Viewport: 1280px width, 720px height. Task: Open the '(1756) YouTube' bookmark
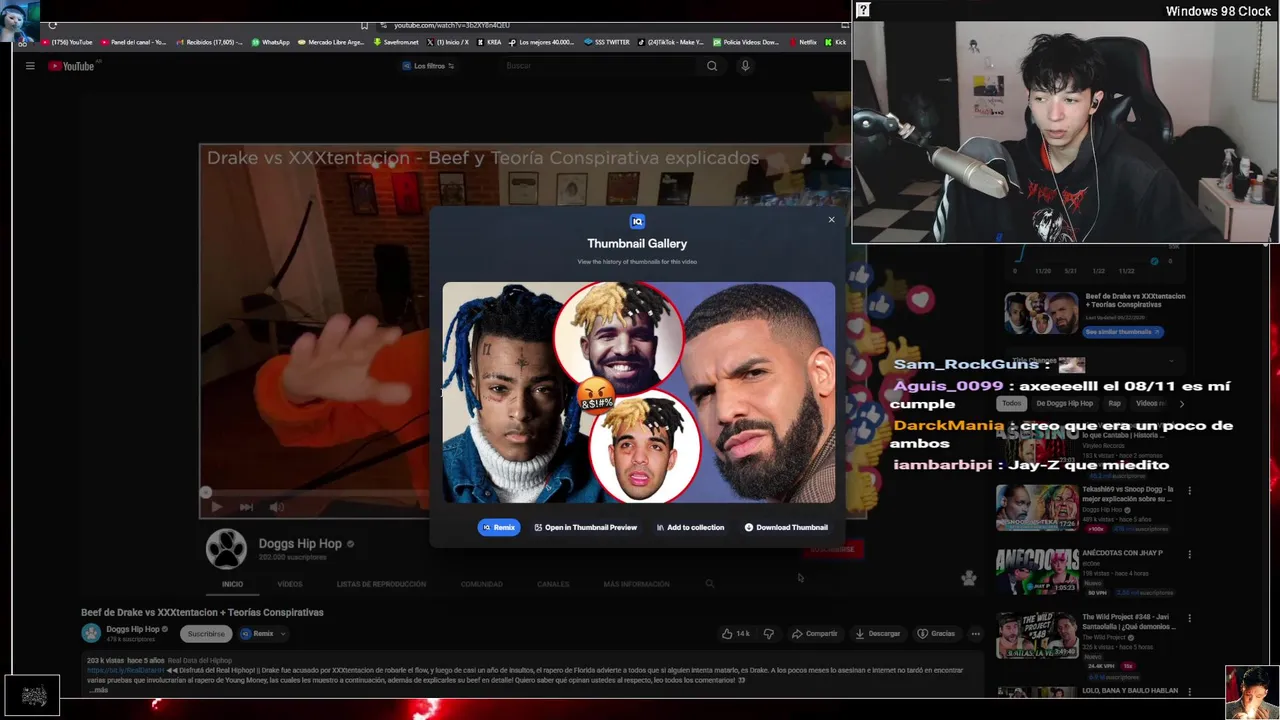tap(68, 42)
